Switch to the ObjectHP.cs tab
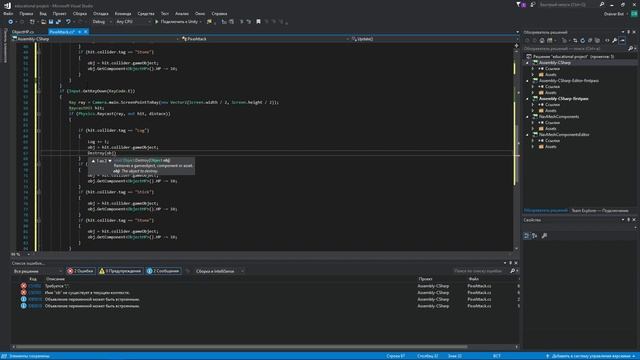 [x=23, y=32]
